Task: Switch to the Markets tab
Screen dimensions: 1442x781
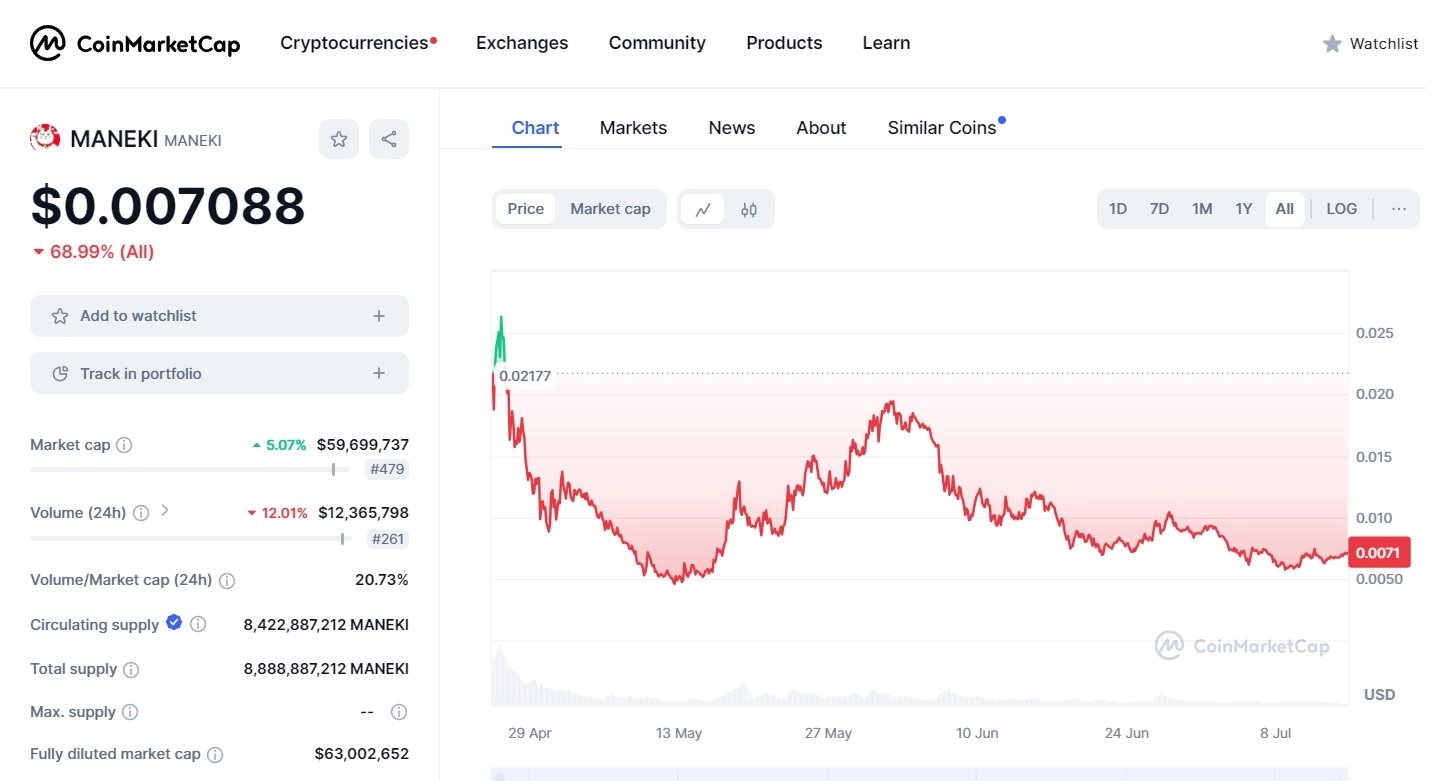Action: [x=633, y=128]
